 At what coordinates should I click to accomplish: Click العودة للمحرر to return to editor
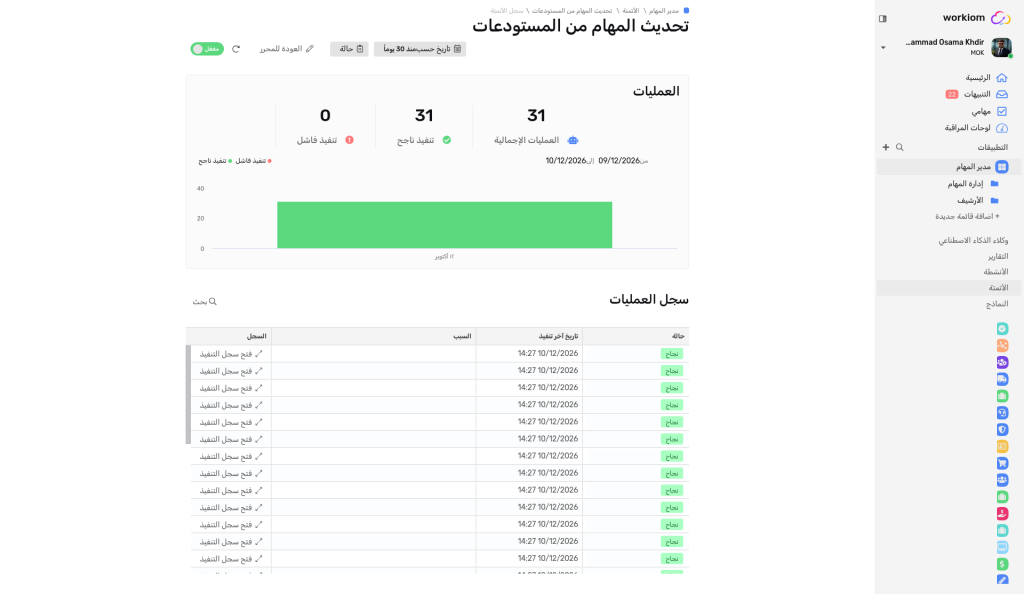coord(287,49)
